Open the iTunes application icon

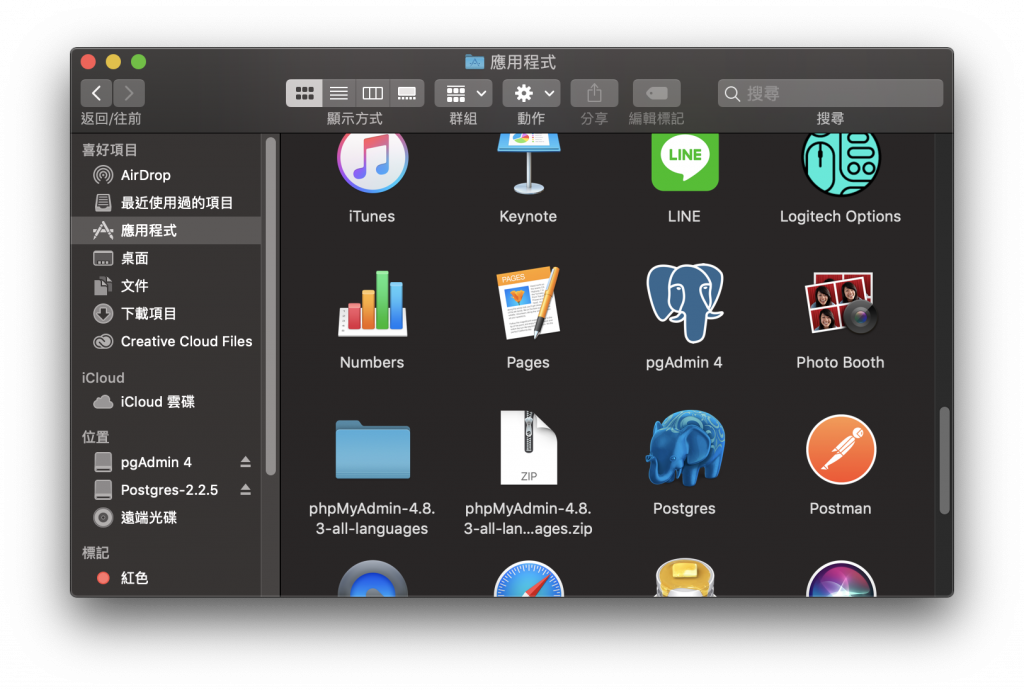(x=372, y=163)
